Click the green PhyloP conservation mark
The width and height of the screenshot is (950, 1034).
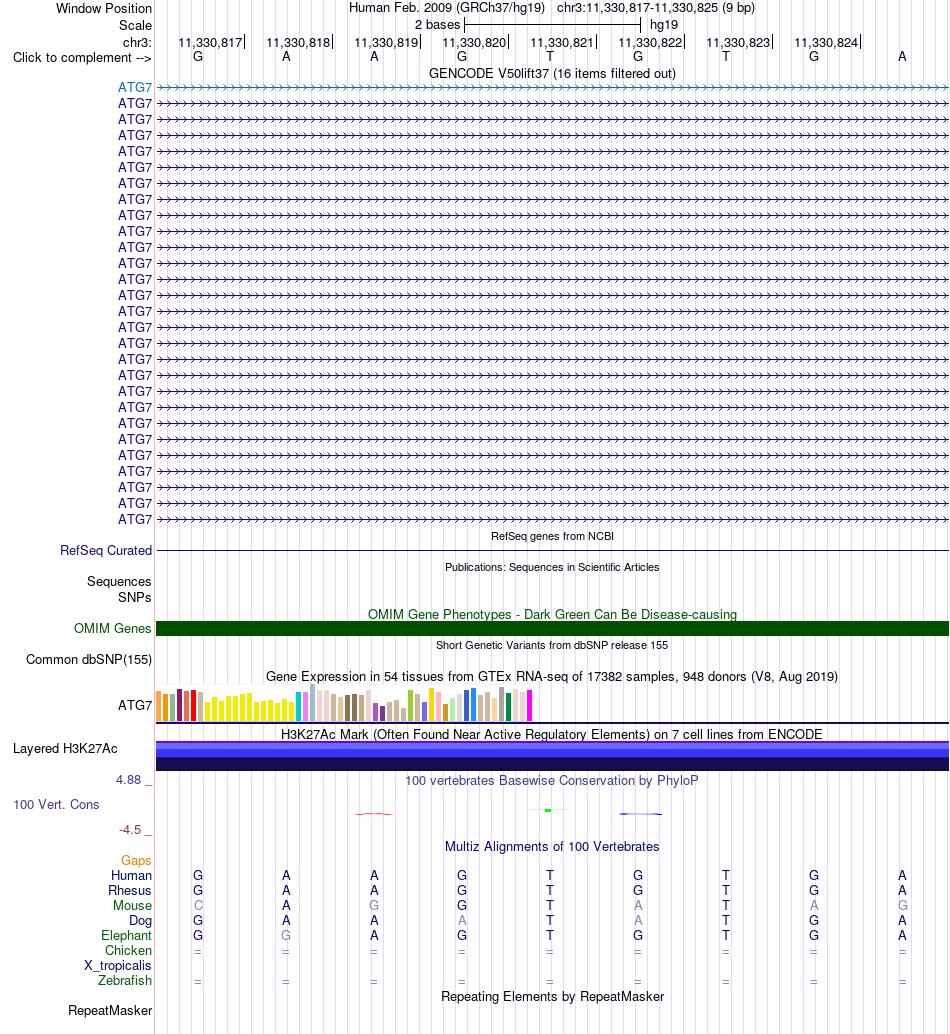548,810
